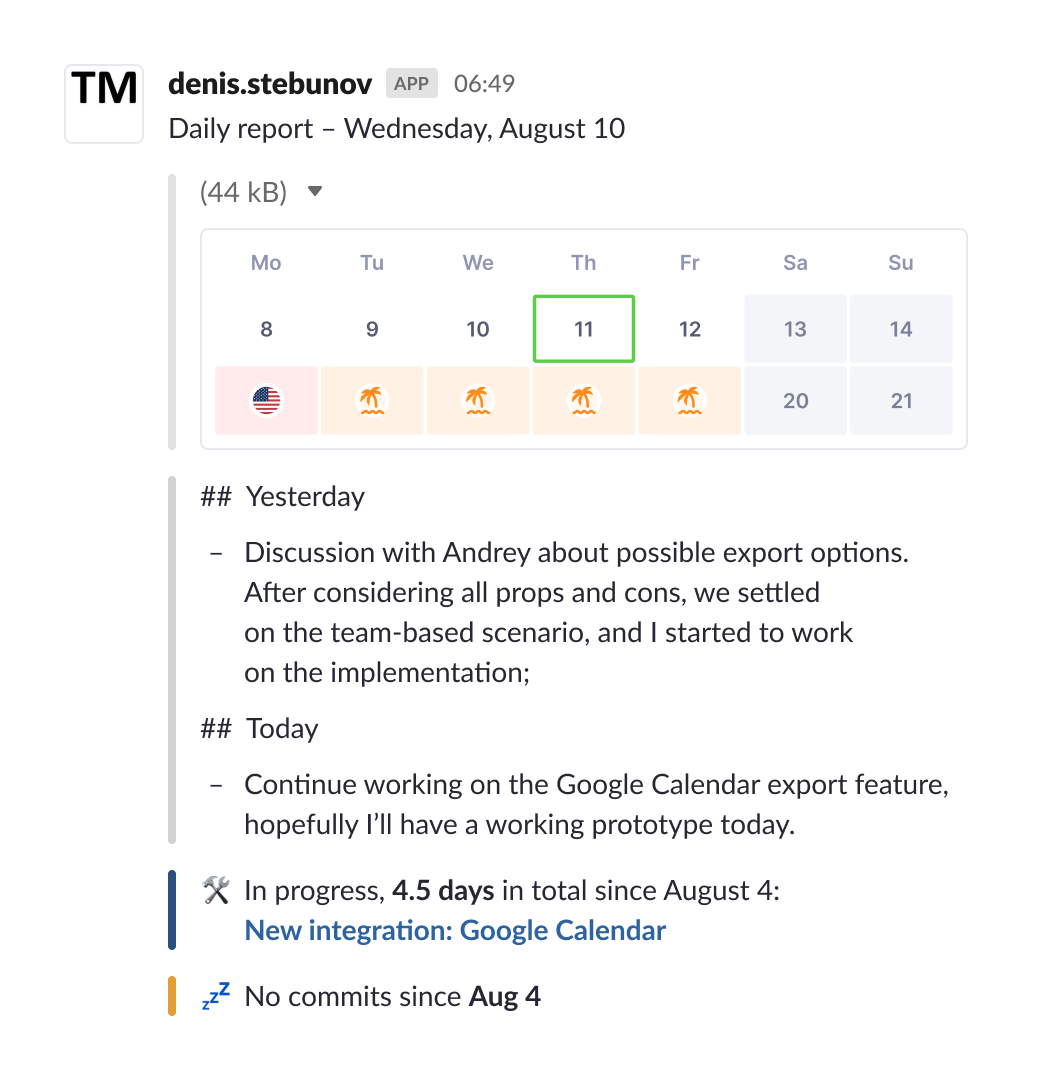
Task: Click the US flag holiday icon
Action: [x=266, y=401]
